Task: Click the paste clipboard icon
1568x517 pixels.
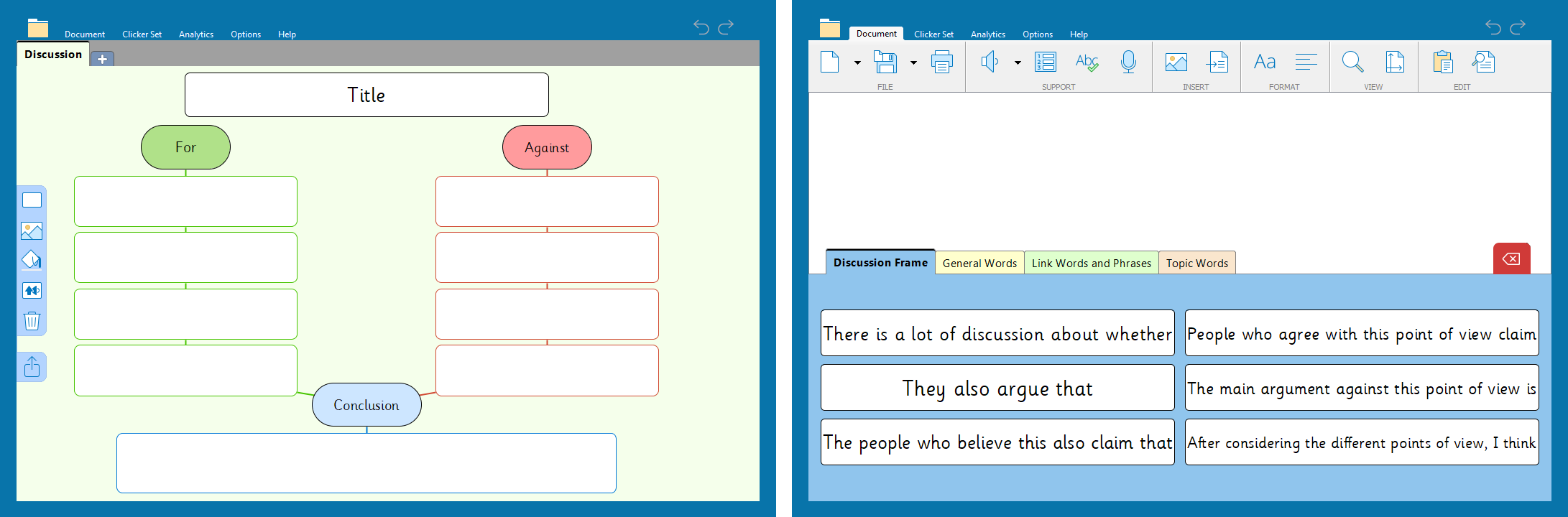Action: pyautogui.click(x=1442, y=62)
